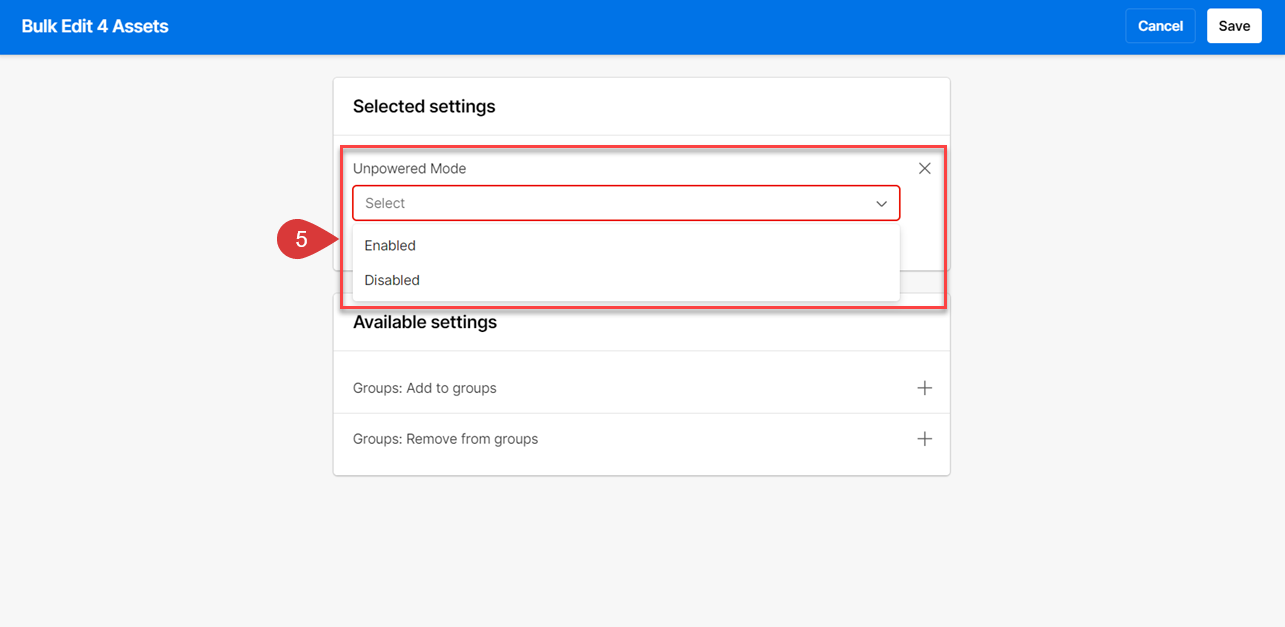Screen dimensions: 1285x627
Task: Click the Bulk Edit 4 Assets title
Action: coord(95,27)
